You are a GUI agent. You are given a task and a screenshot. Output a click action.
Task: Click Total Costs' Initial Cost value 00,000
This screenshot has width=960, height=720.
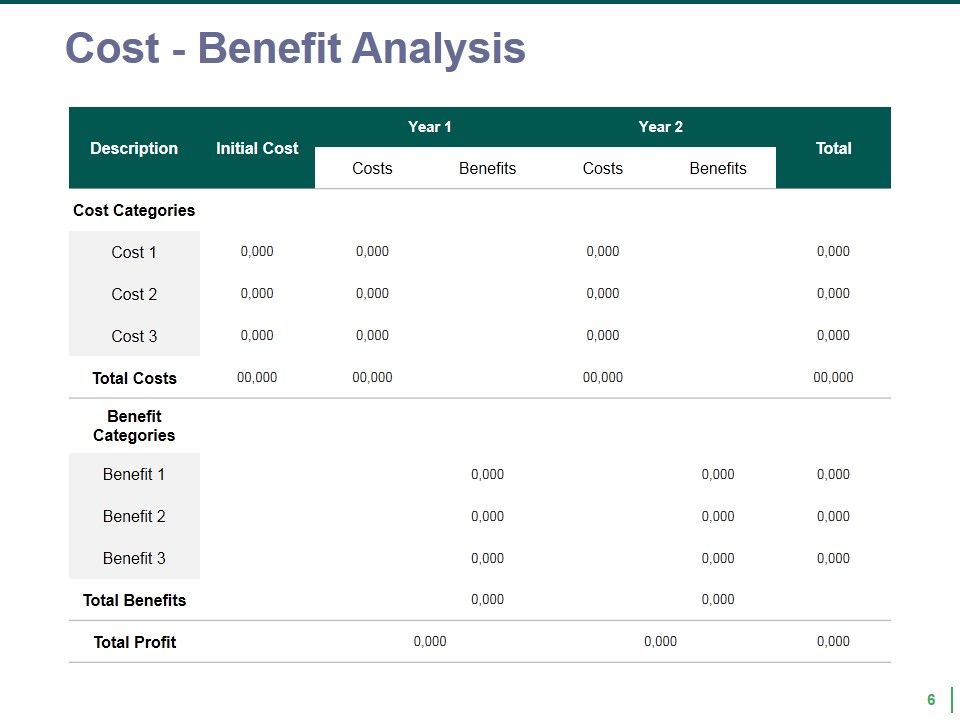257,377
